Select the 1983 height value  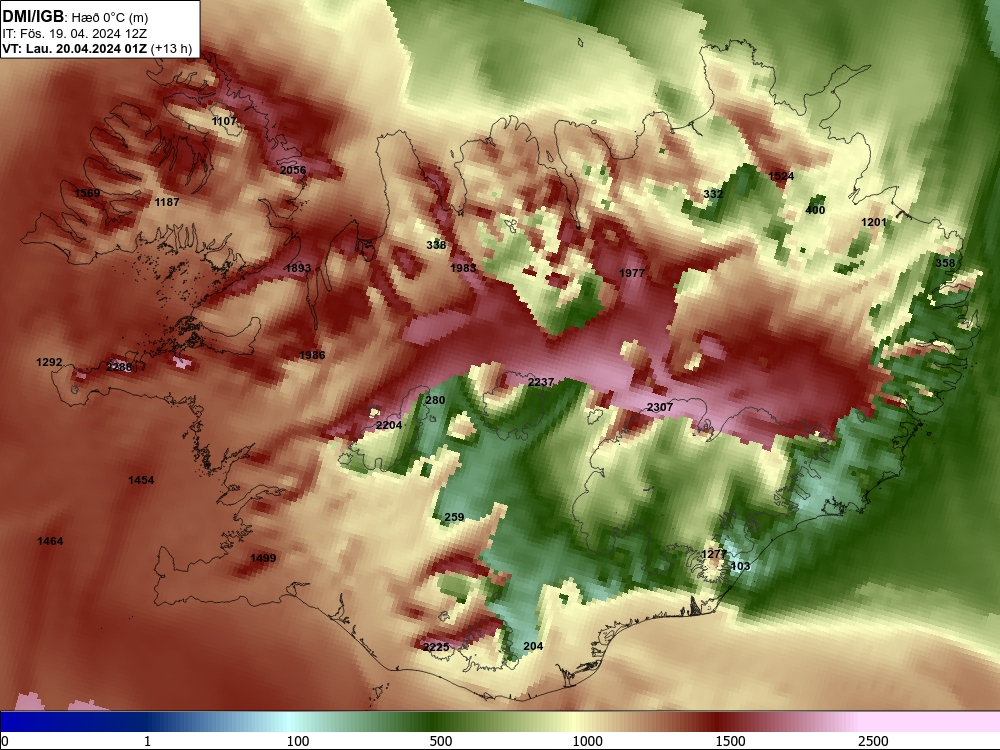click(x=463, y=268)
